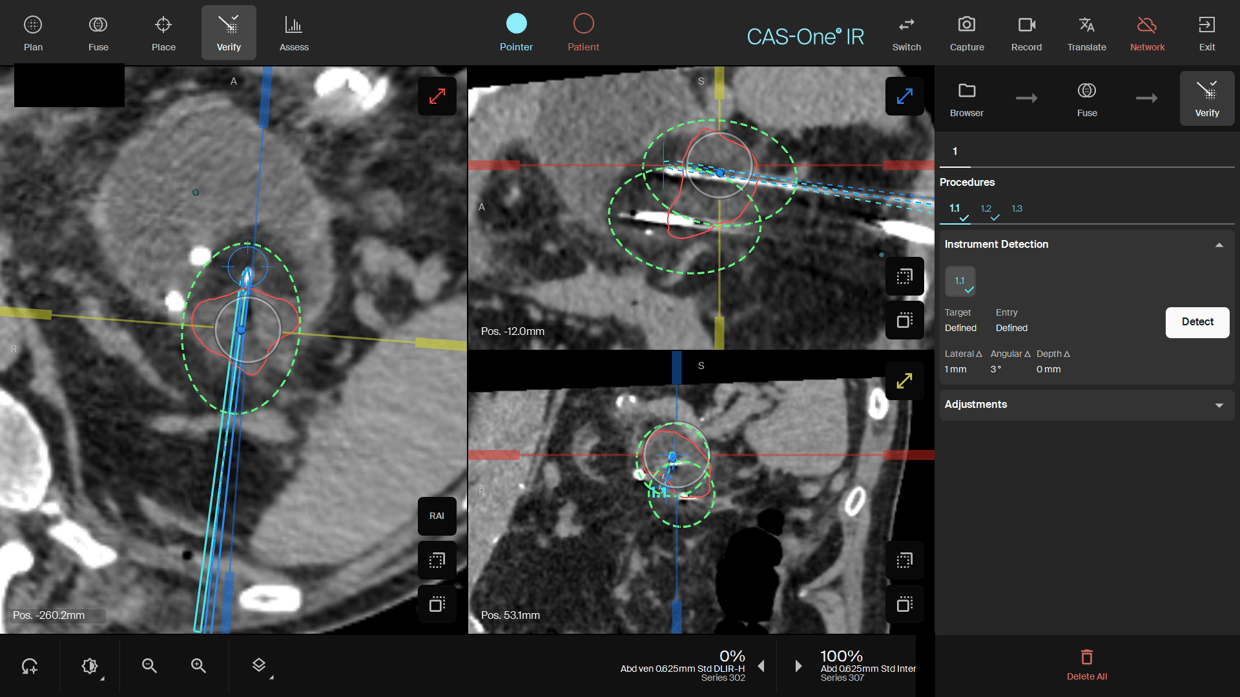Start recording with the Record icon
The image size is (1240, 697).
[1026, 33]
